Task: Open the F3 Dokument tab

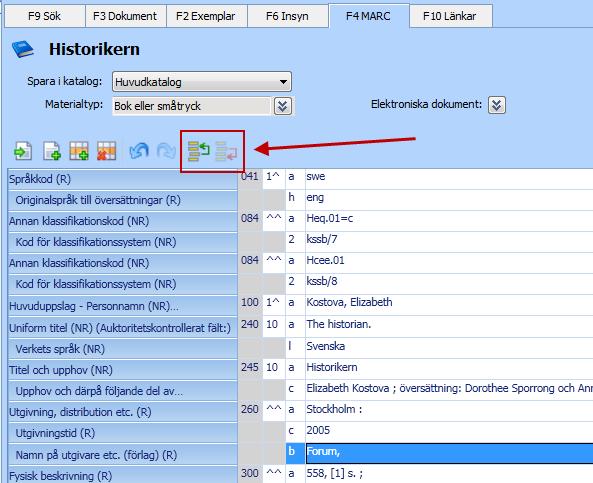Action: (125, 16)
